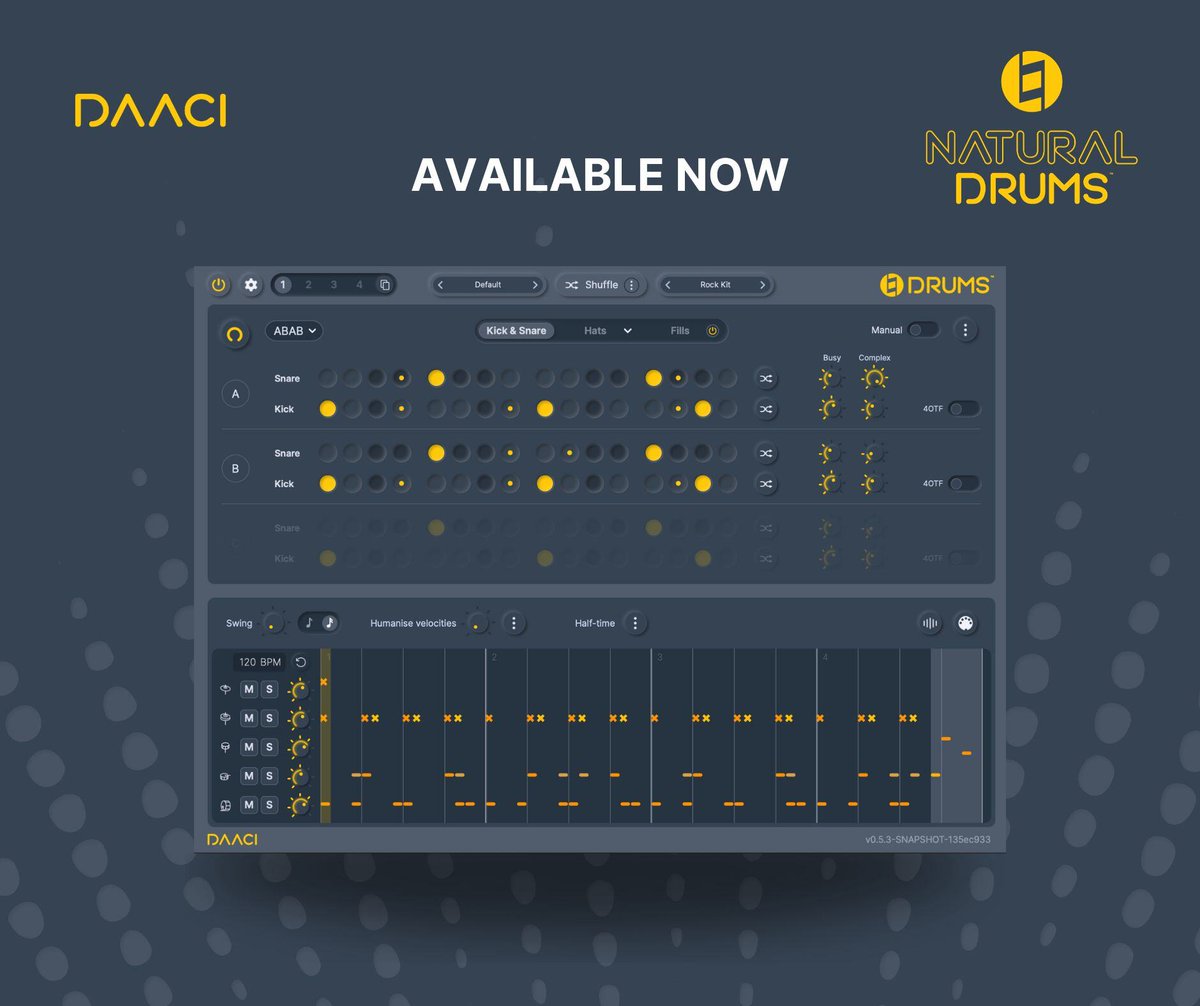Click the kick drum volume knob
Screen dimensions: 1200x1006
click(x=299, y=805)
